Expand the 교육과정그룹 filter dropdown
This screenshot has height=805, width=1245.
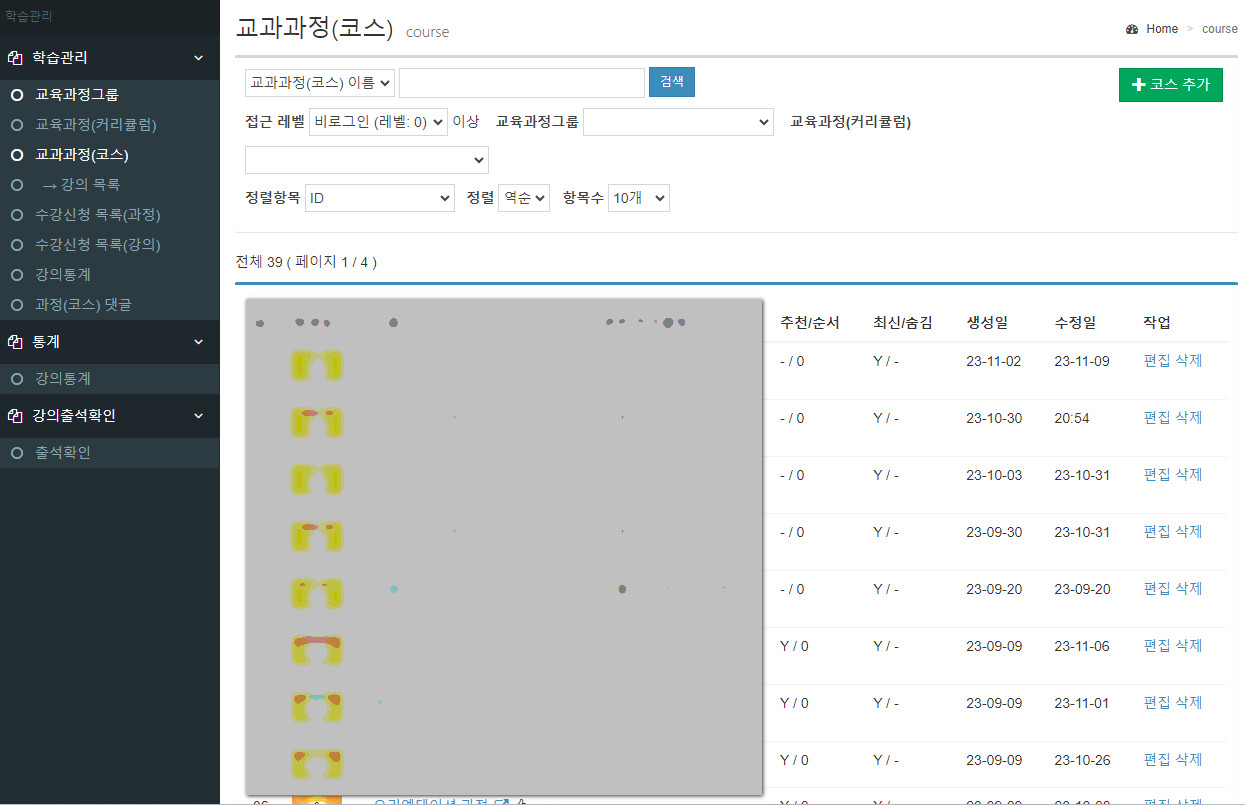pos(678,122)
